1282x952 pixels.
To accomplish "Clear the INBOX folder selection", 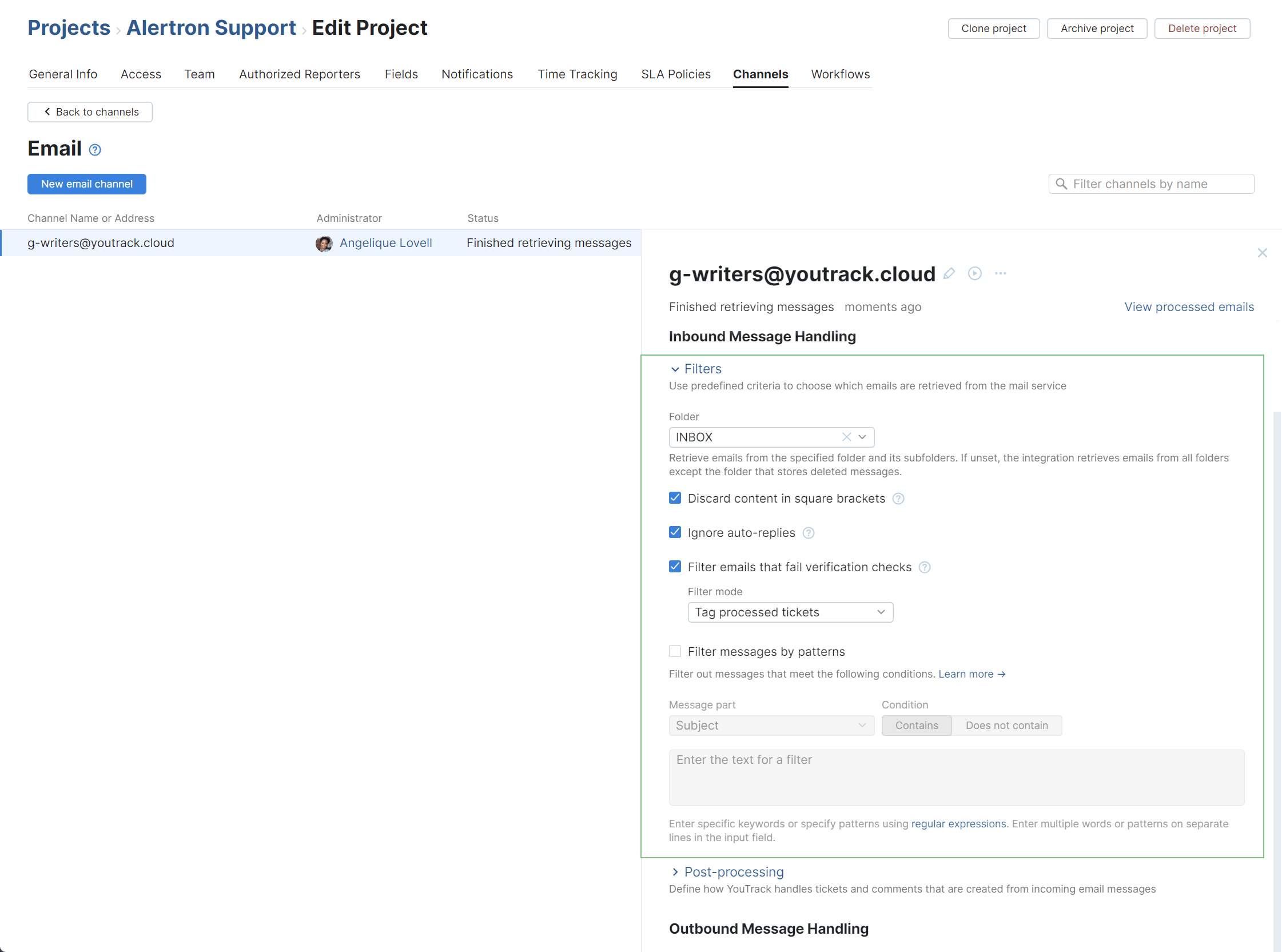I will (846, 437).
